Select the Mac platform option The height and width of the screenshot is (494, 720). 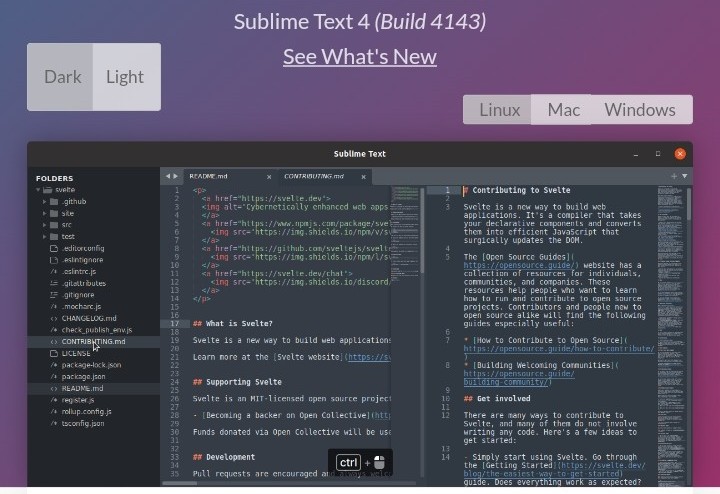click(562, 110)
